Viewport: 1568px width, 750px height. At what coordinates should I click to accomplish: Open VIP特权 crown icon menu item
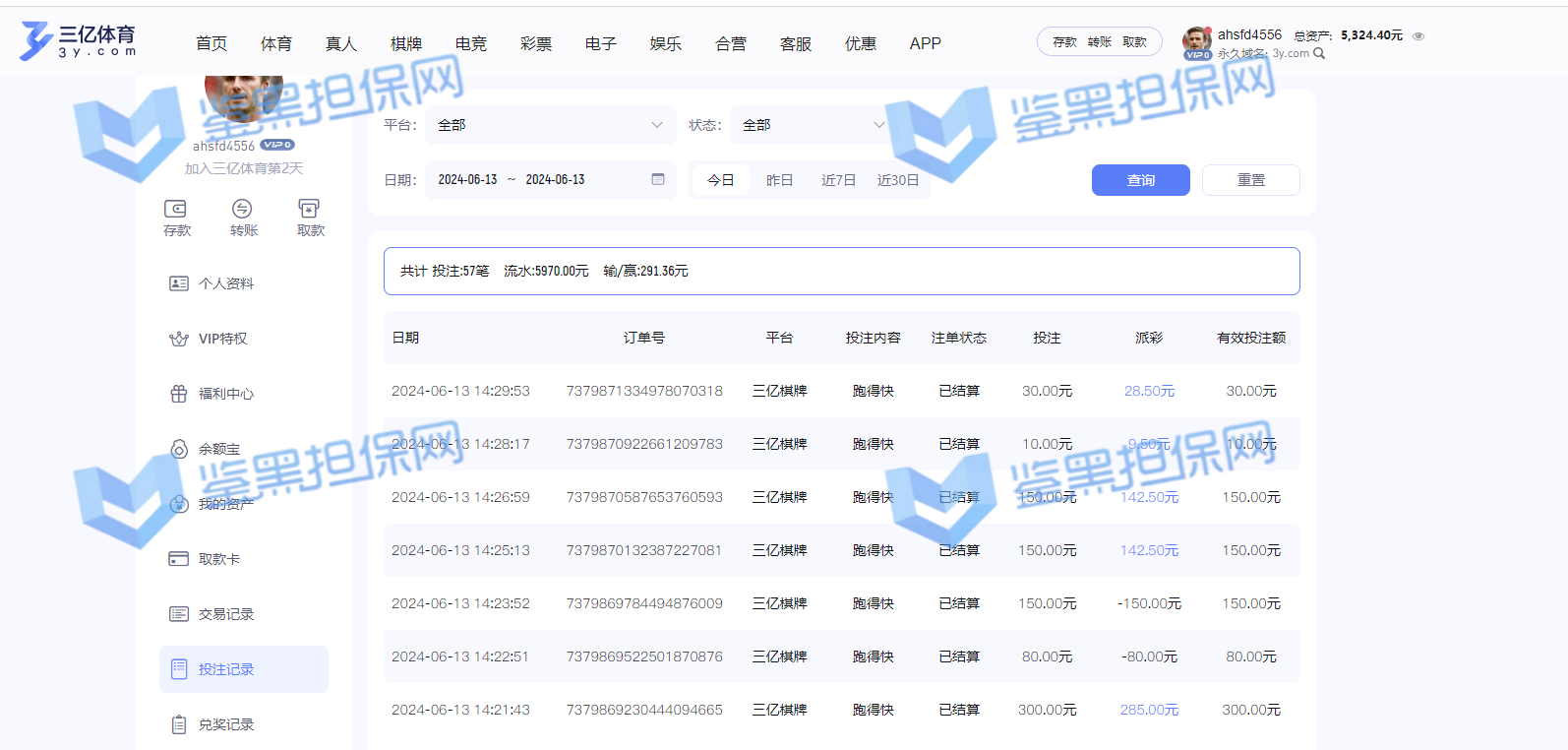pos(179,339)
